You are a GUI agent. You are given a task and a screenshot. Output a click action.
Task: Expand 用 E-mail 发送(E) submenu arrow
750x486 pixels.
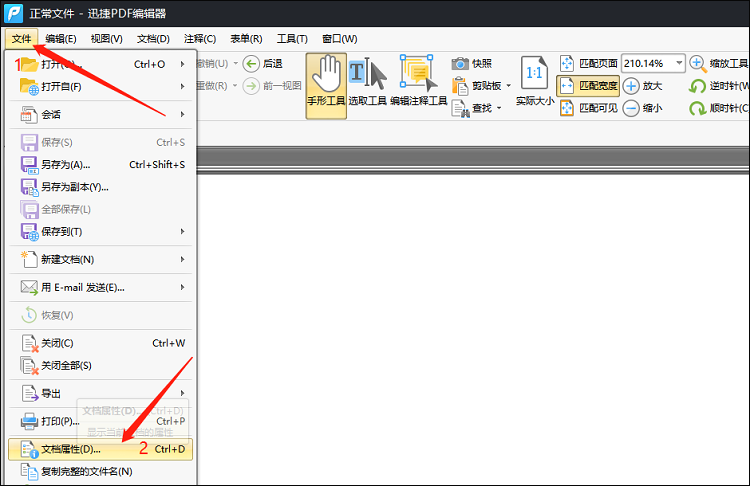(x=182, y=287)
